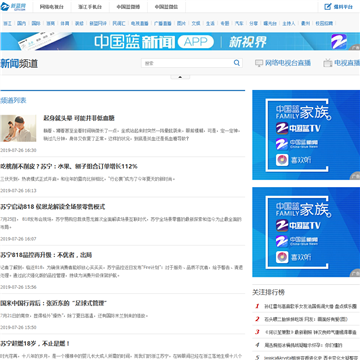Click the 关注排行榜 heading

click(268, 292)
